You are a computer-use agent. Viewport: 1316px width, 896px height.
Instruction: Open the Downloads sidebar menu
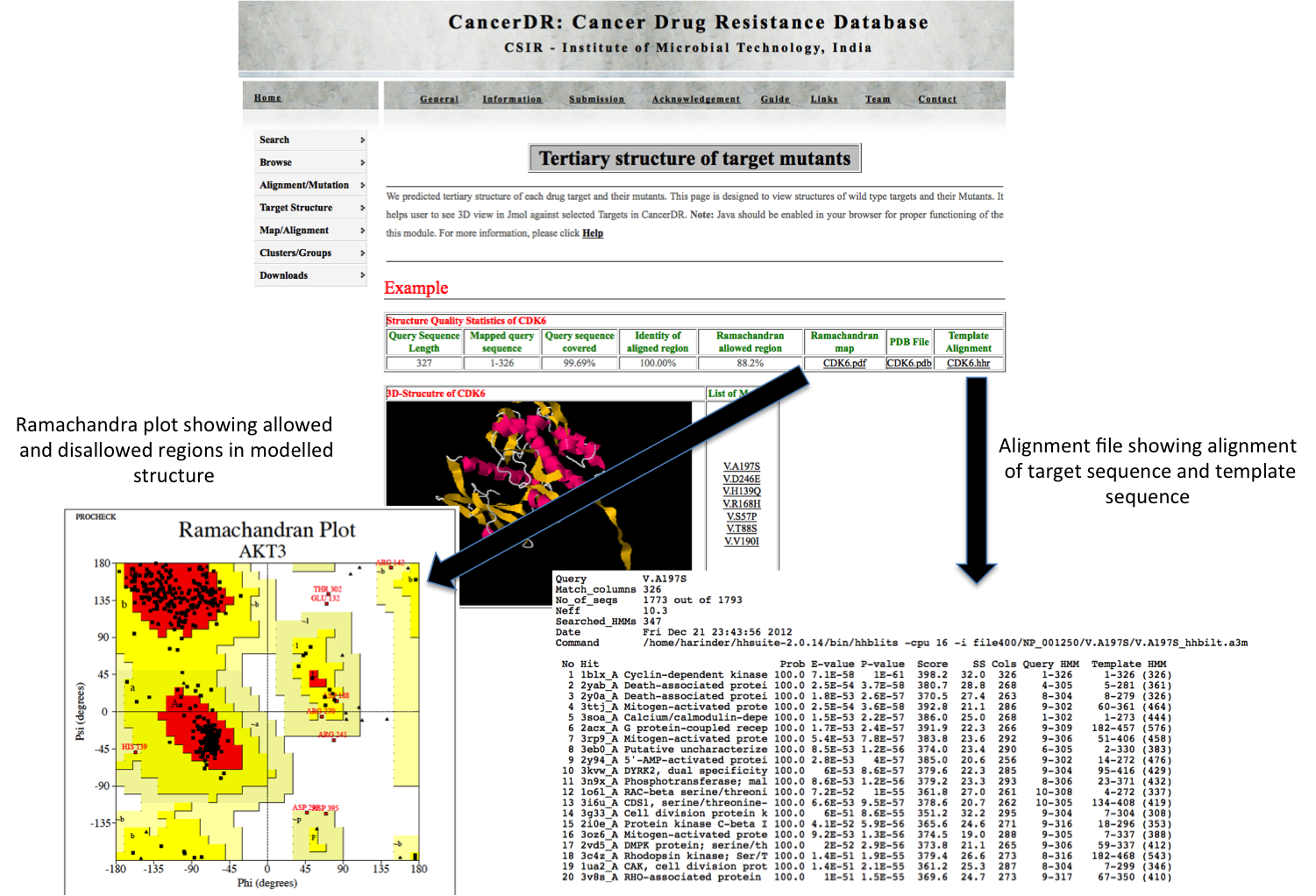(309, 276)
